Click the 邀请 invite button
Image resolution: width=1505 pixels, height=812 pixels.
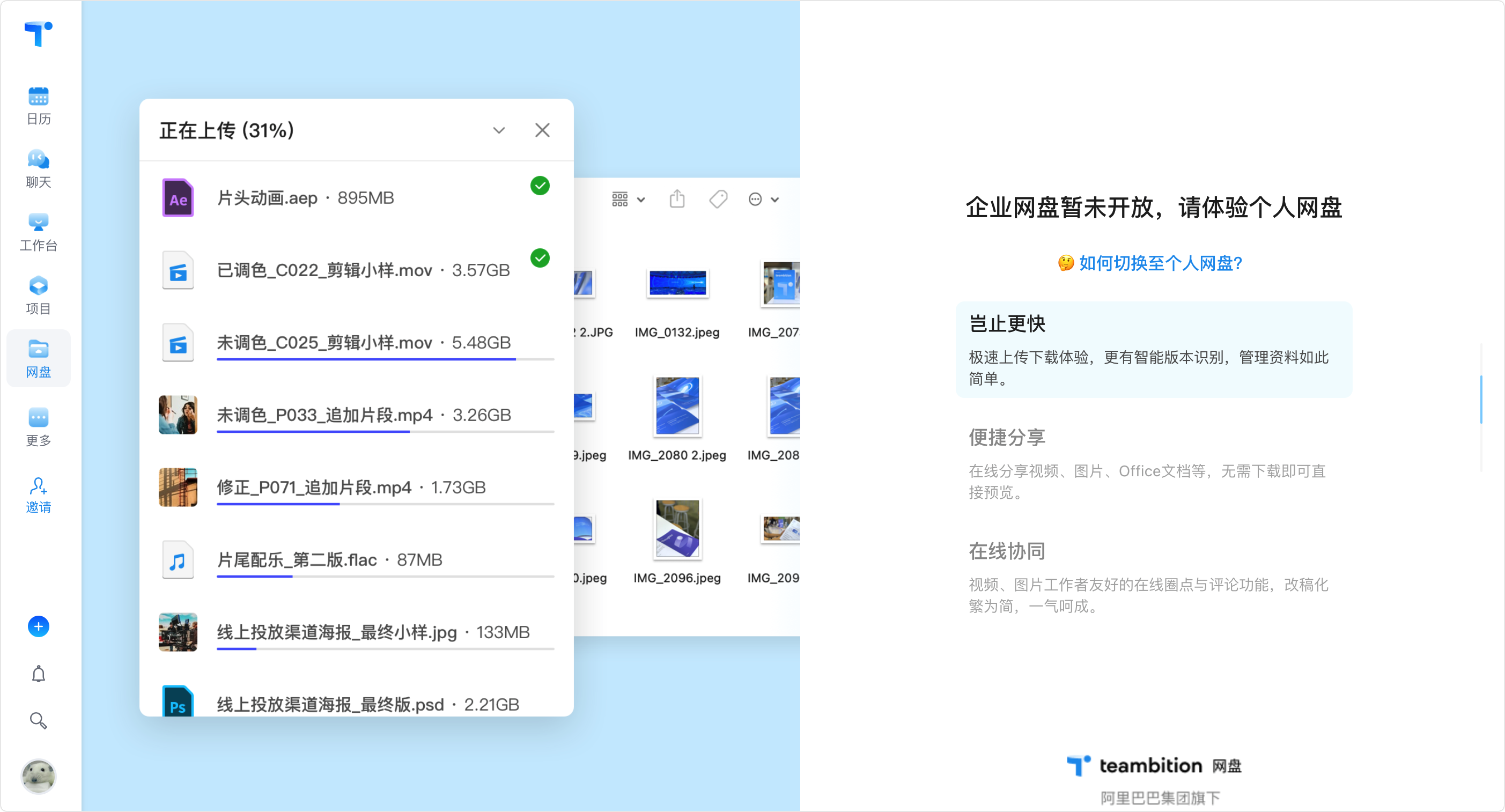pyautogui.click(x=39, y=495)
